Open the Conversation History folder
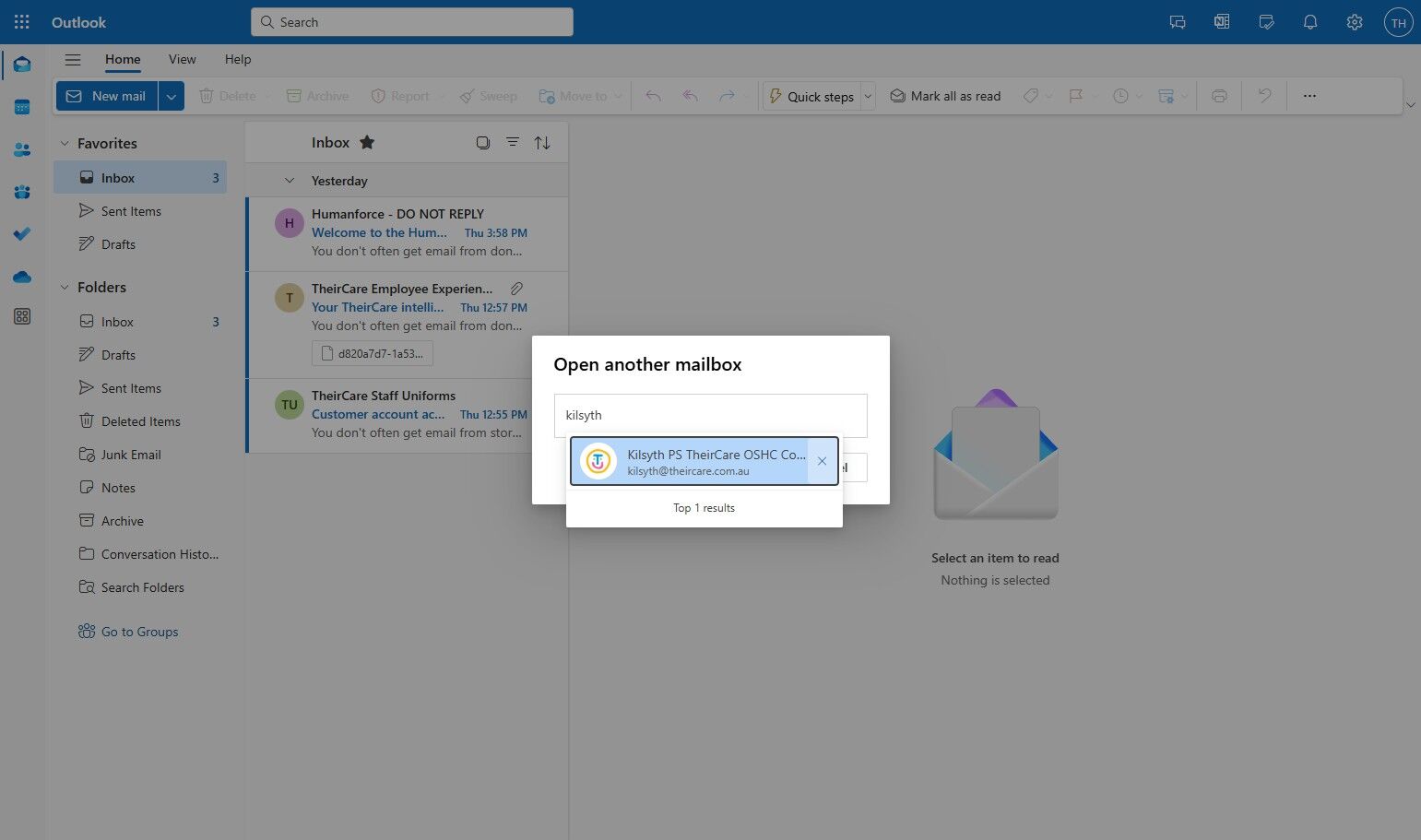 [140, 554]
